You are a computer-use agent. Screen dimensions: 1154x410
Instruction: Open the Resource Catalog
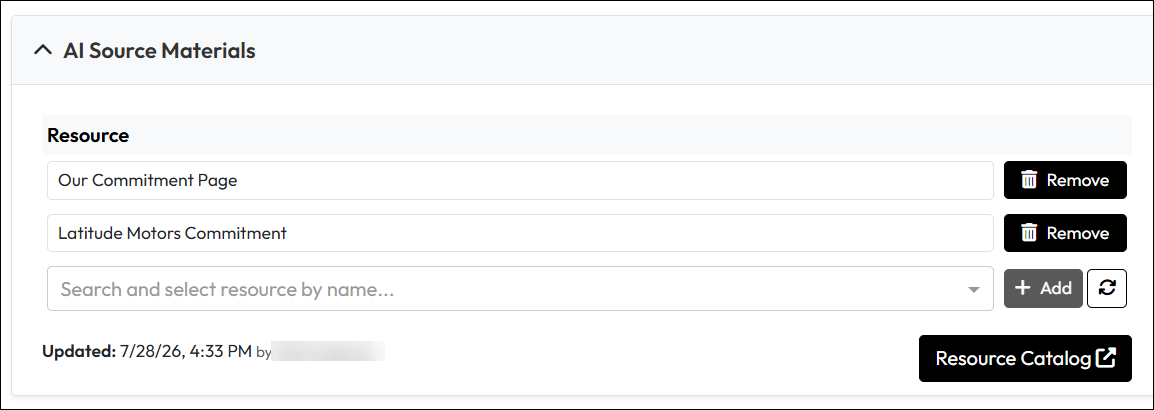coord(1025,358)
